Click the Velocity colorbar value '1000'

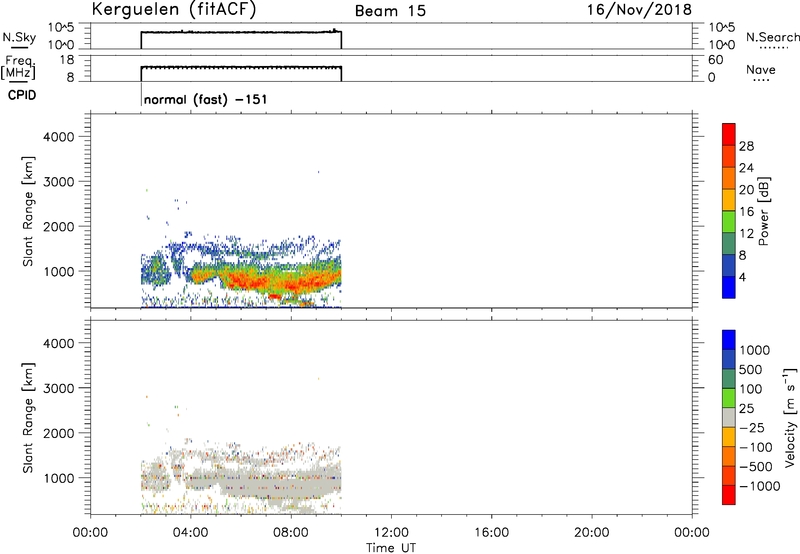point(755,350)
